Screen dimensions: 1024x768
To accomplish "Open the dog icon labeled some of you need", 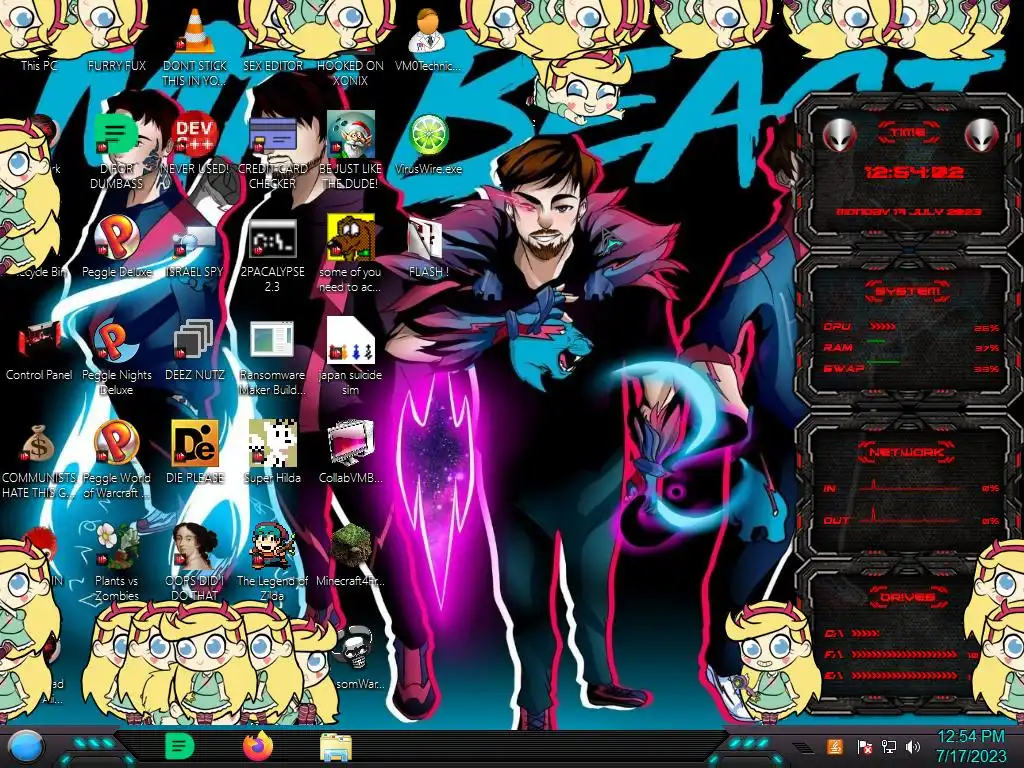I will 350,253.
